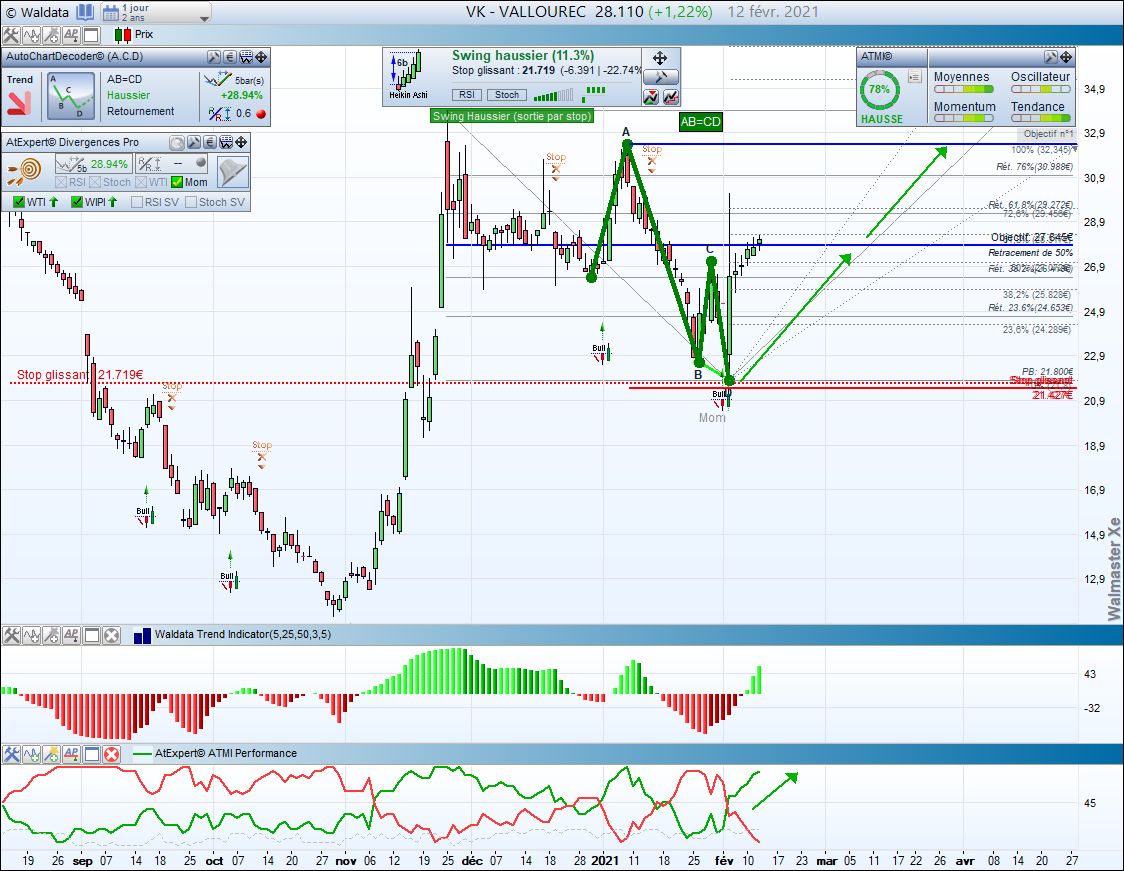
Task: Uncheck the Mom divergence checkbox
Action: [177, 183]
